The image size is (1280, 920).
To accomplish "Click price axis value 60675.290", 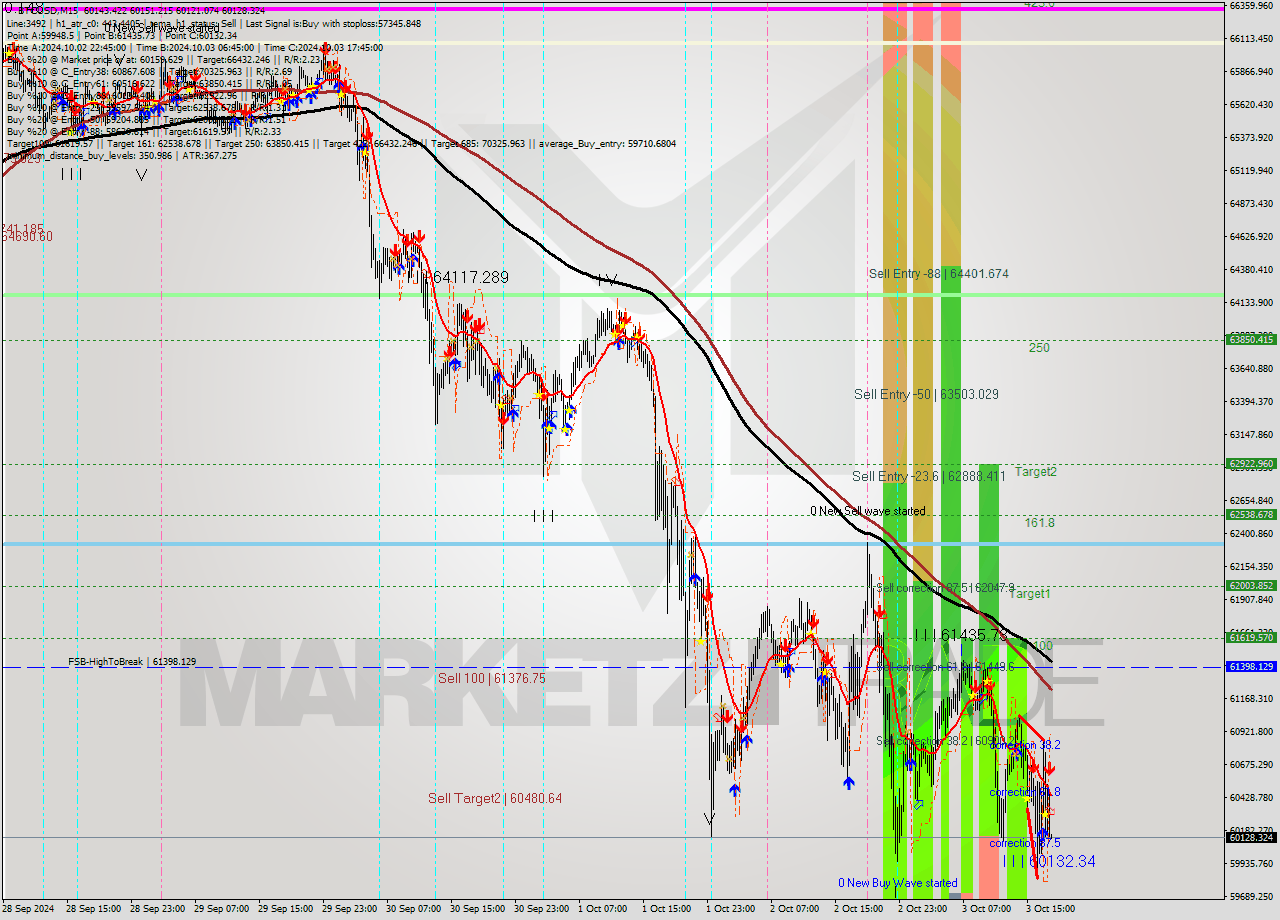I will [x=1251, y=764].
